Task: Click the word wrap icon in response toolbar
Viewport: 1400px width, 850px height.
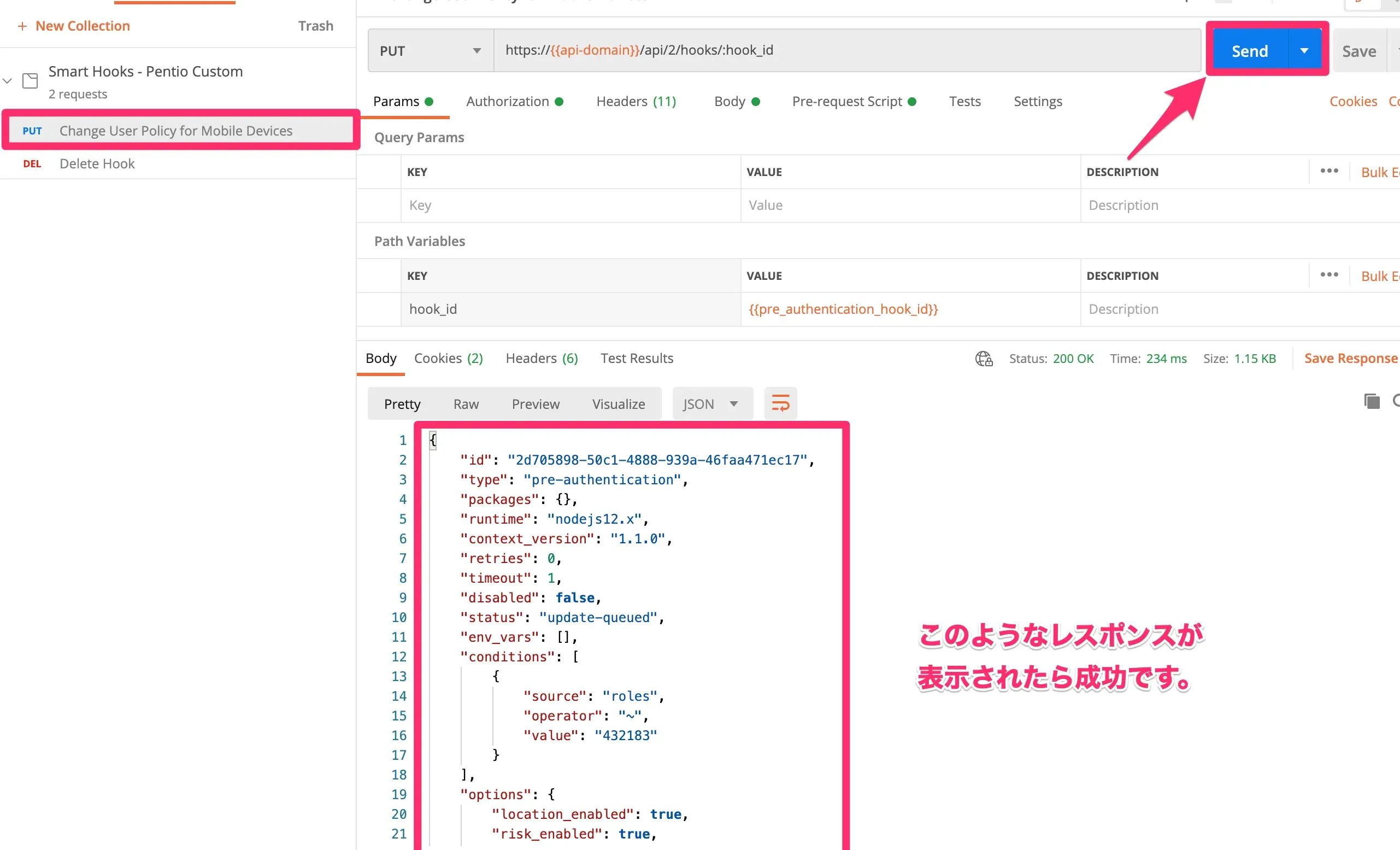Action: (x=780, y=403)
